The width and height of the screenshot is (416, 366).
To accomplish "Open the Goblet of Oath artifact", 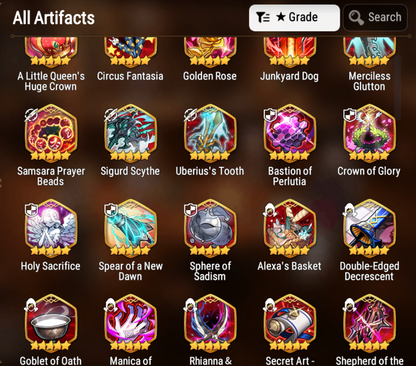I will (x=51, y=323).
